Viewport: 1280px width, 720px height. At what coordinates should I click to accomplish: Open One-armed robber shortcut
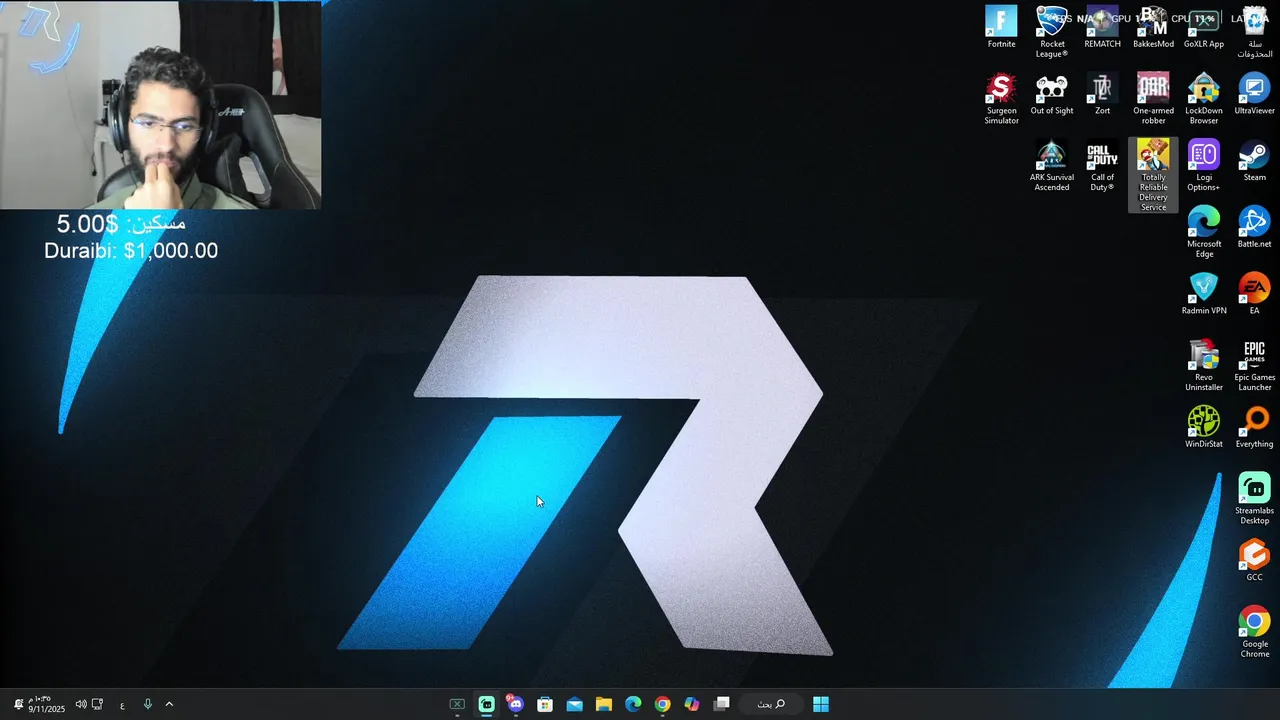pyautogui.click(x=1153, y=99)
